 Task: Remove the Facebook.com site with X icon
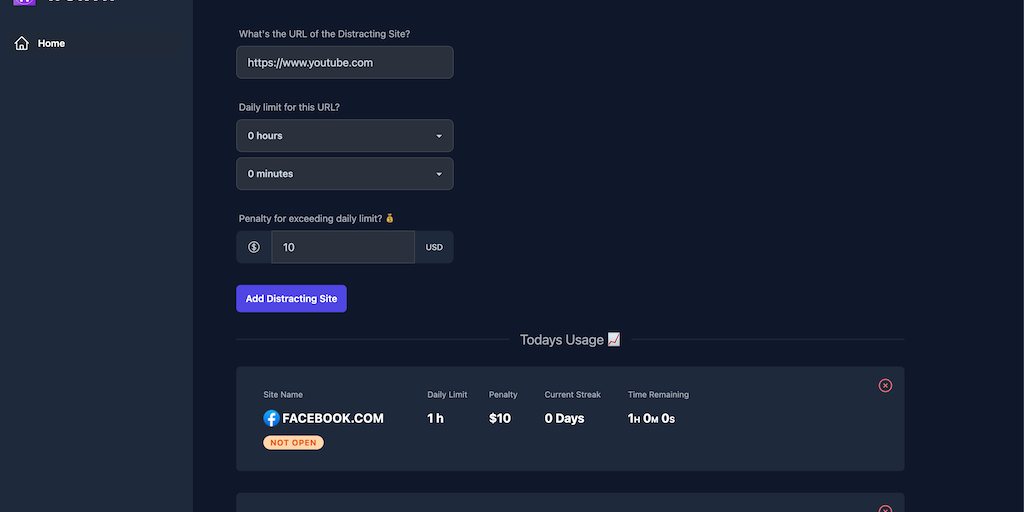tap(885, 386)
